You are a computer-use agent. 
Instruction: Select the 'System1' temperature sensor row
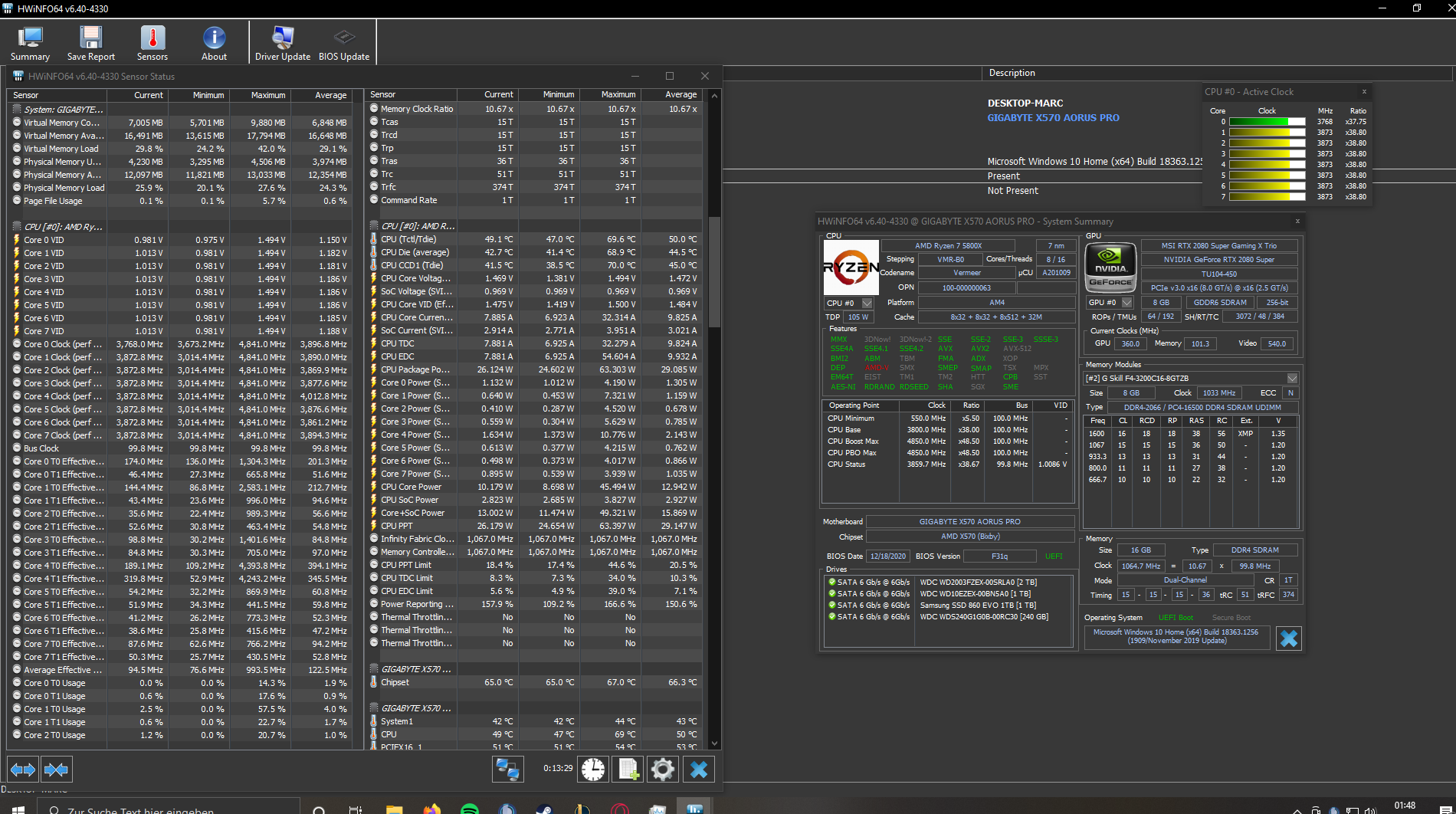coord(534,721)
